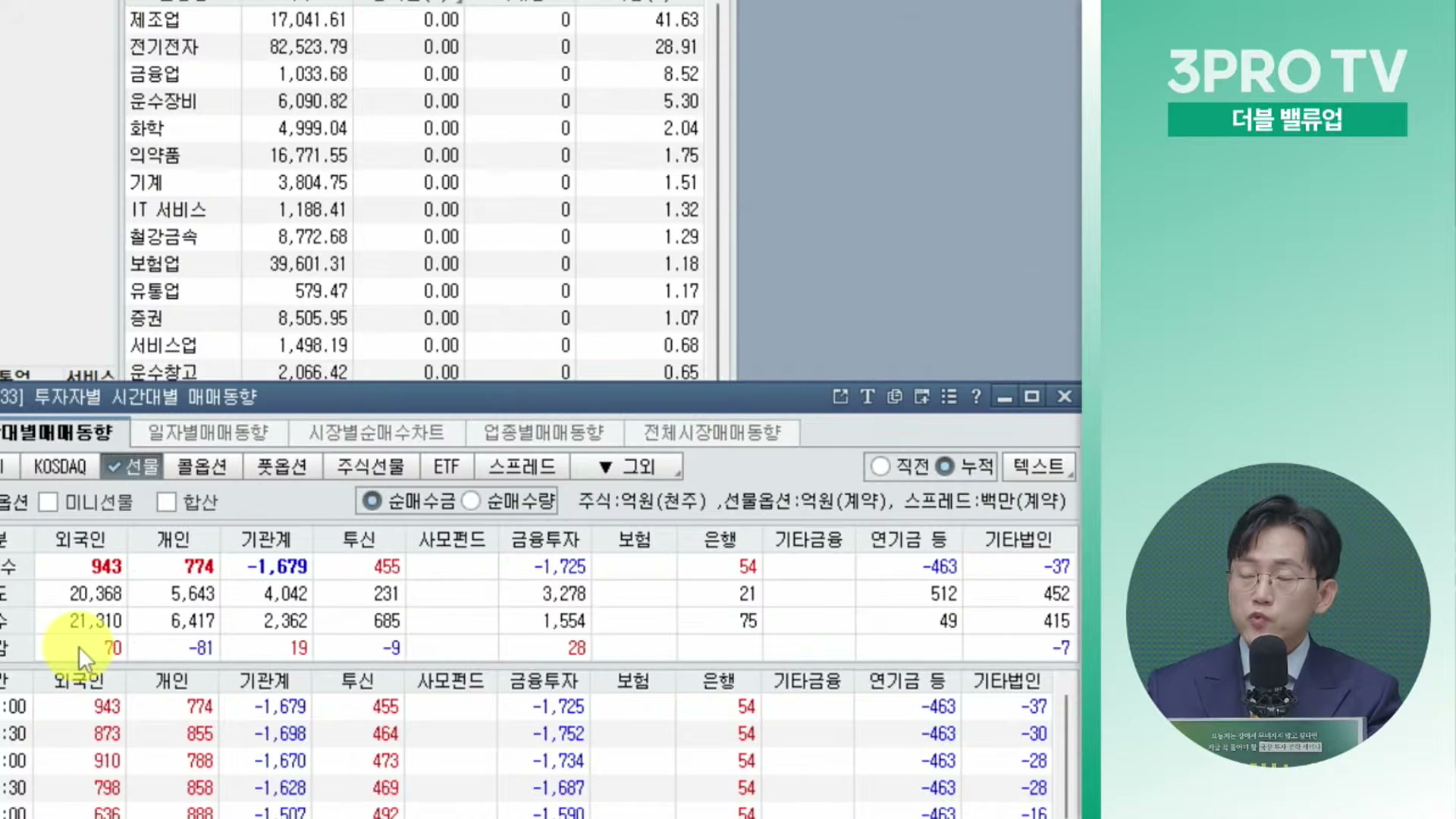Click the 외국인 column header

click(80, 540)
